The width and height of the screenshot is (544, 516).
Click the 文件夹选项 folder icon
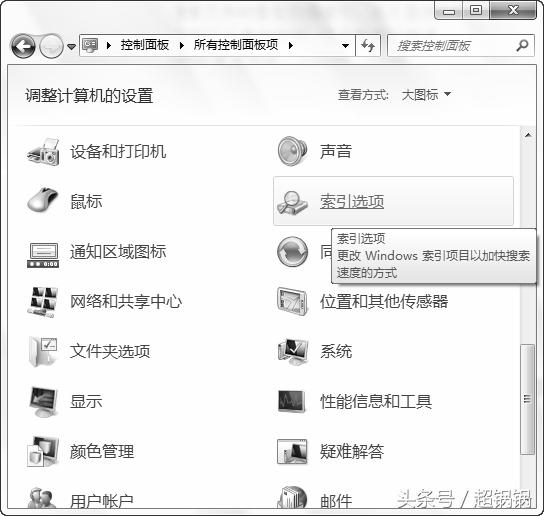(x=43, y=351)
